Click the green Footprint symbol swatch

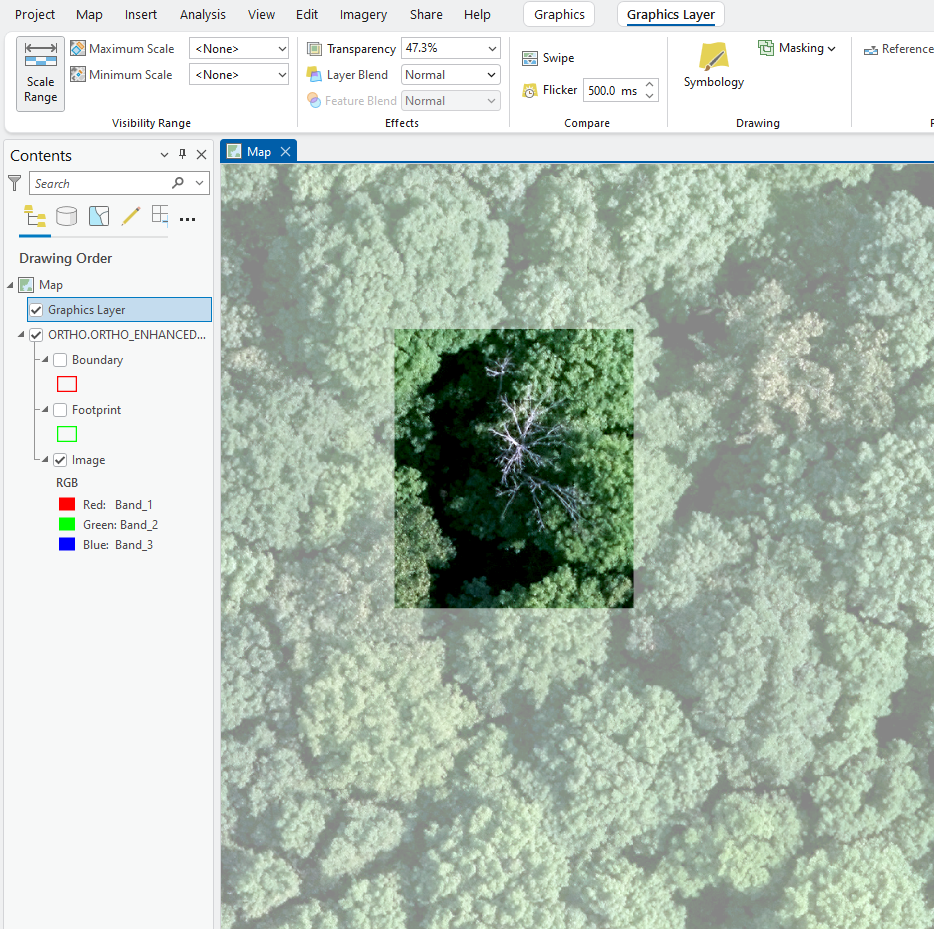[x=67, y=434]
